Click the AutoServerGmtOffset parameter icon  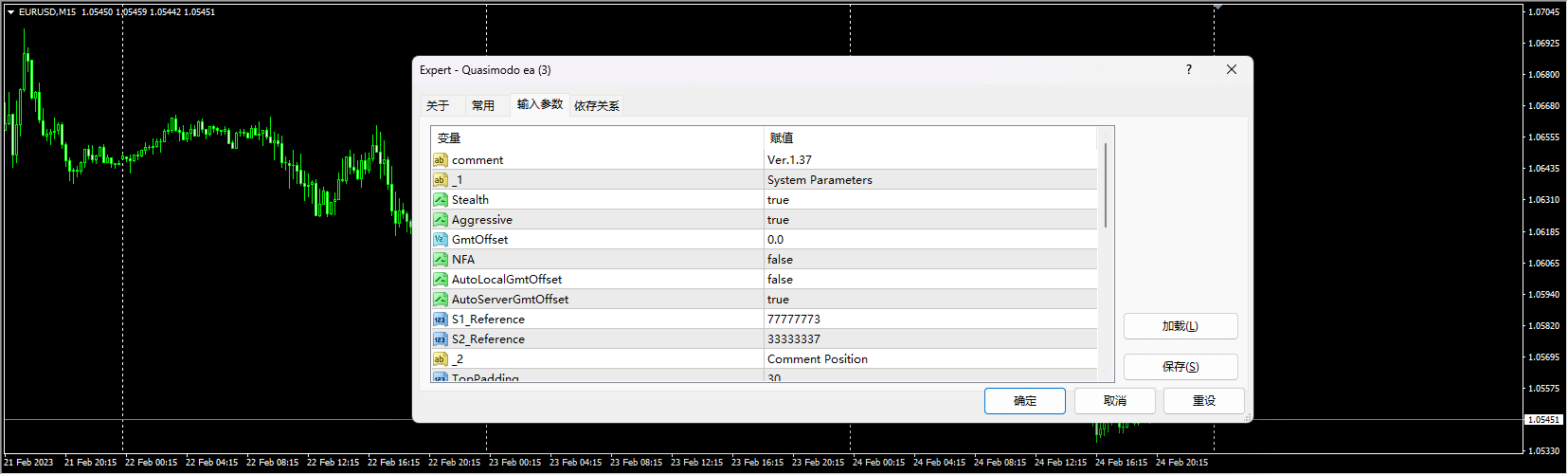click(441, 300)
